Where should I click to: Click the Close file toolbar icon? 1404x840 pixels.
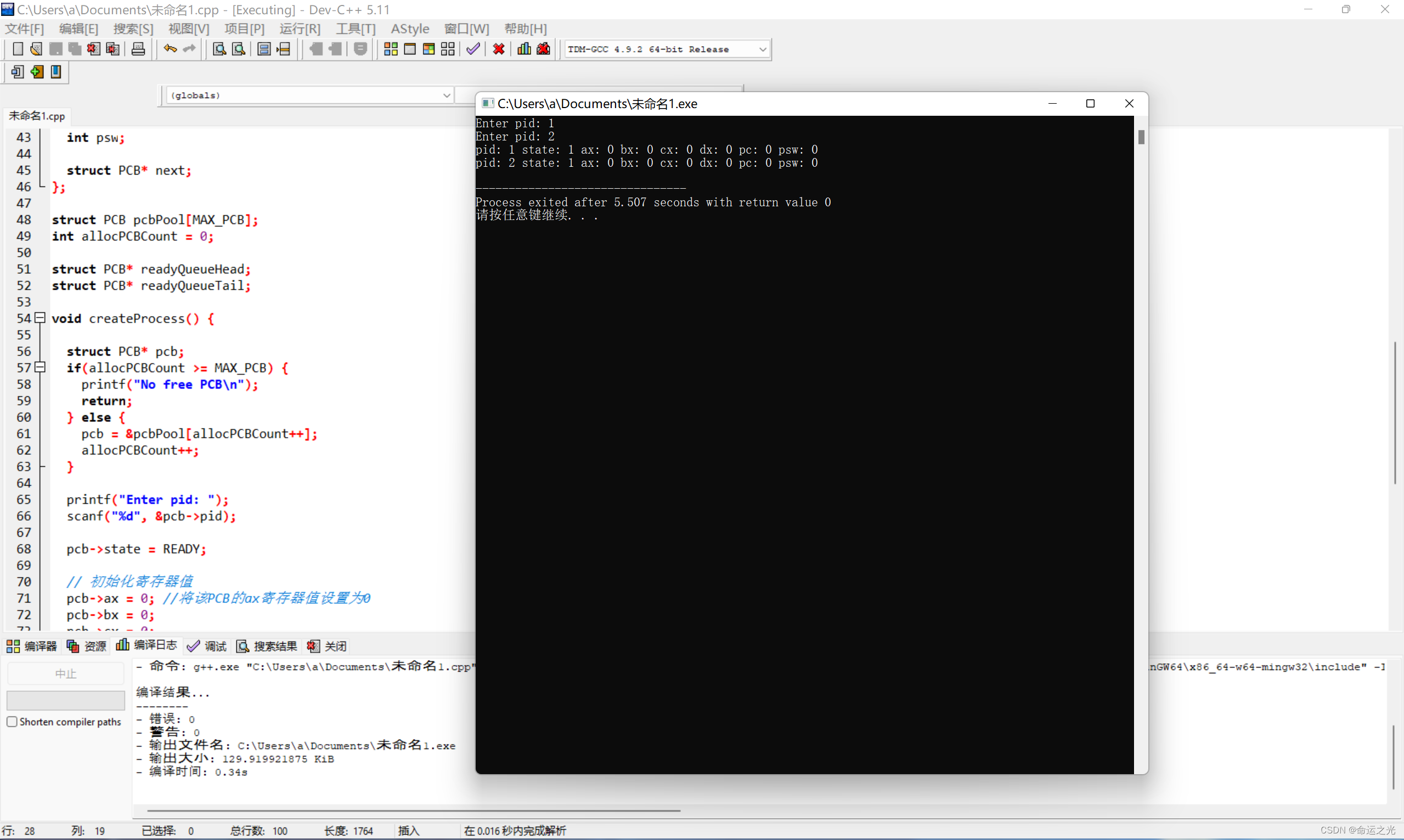click(x=93, y=49)
